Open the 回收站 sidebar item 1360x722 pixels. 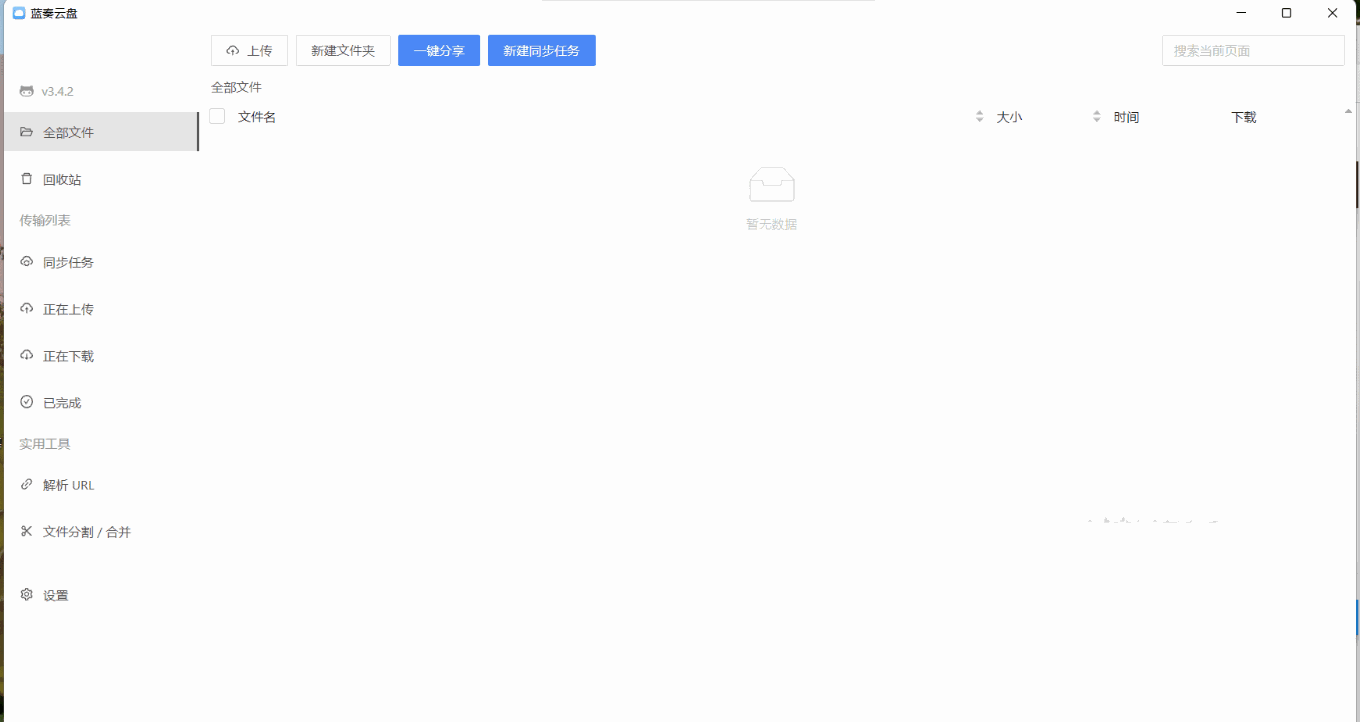tap(62, 180)
